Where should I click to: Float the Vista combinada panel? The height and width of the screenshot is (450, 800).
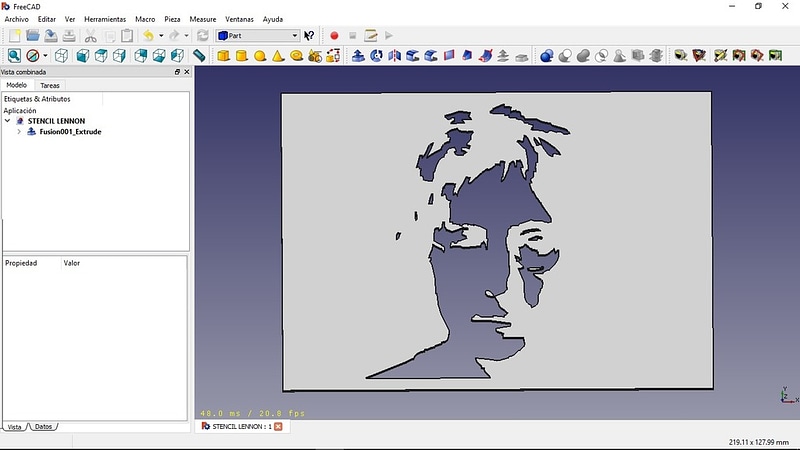click(177, 72)
